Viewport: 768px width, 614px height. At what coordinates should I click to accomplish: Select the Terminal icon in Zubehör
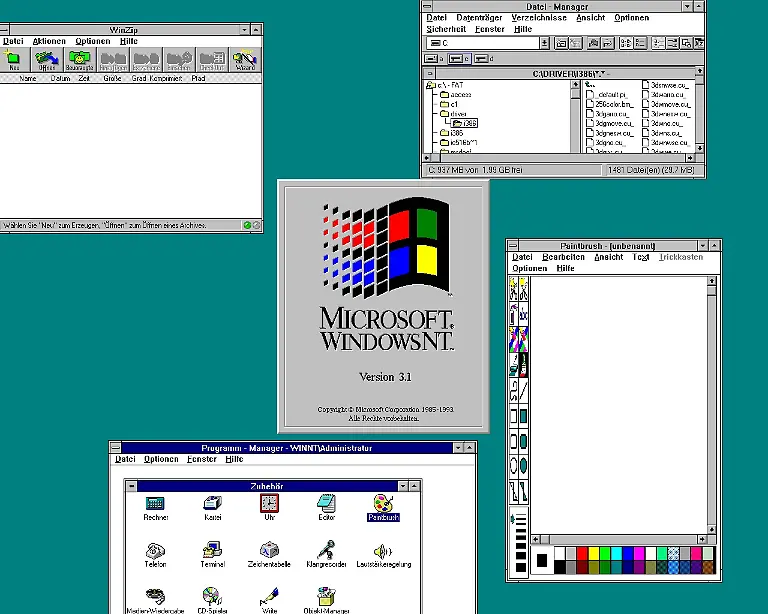tap(213, 555)
